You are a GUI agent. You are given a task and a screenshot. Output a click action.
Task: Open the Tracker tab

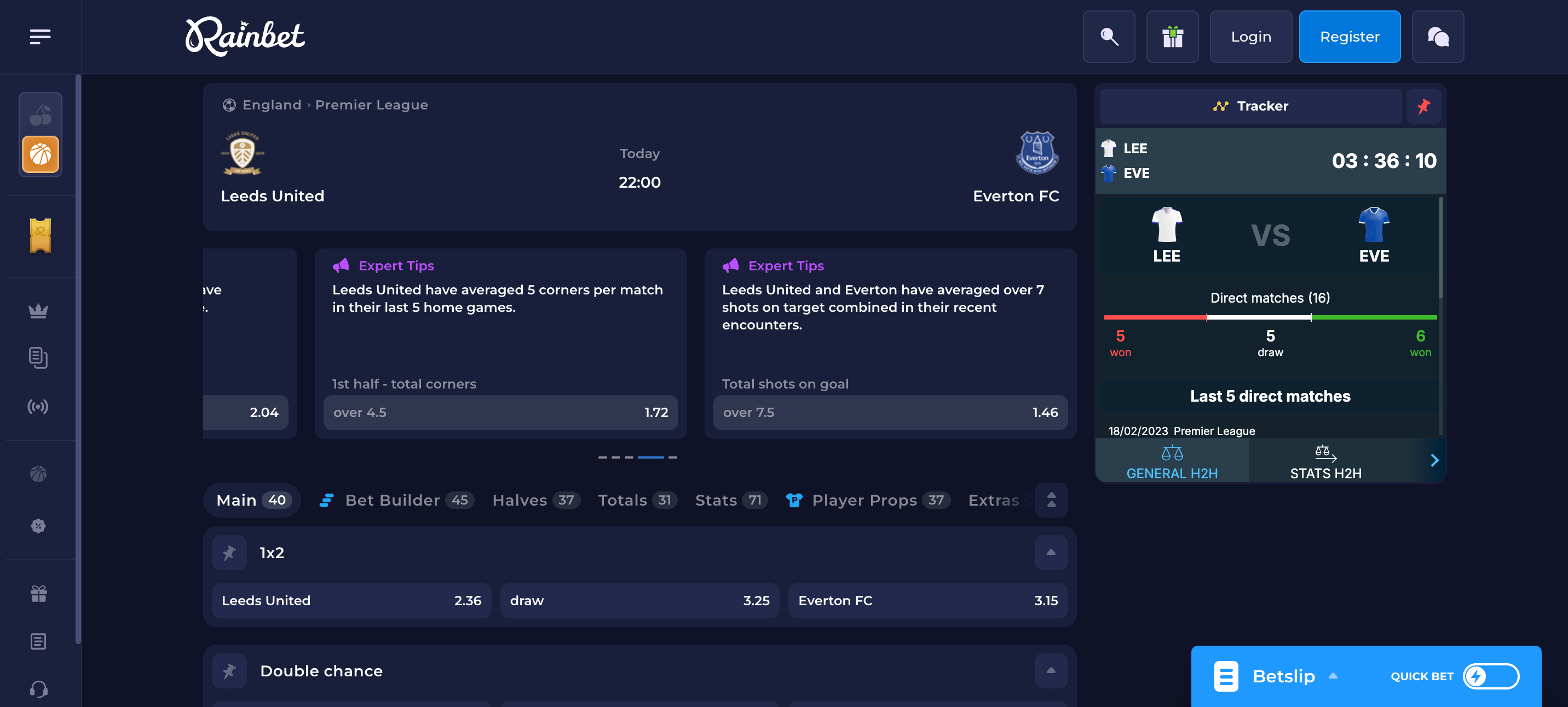pyautogui.click(x=1250, y=107)
